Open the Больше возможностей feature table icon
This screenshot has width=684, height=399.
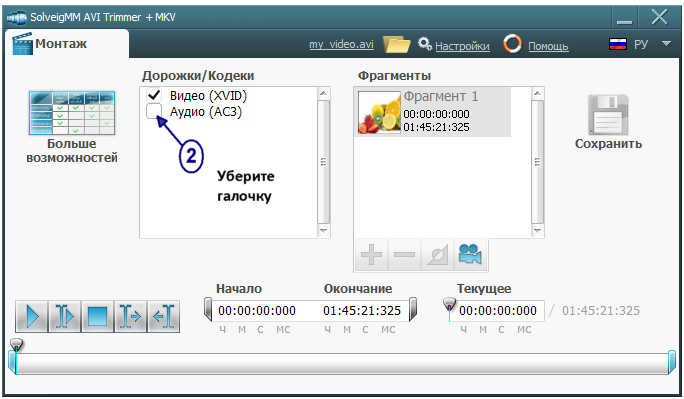tap(72, 113)
